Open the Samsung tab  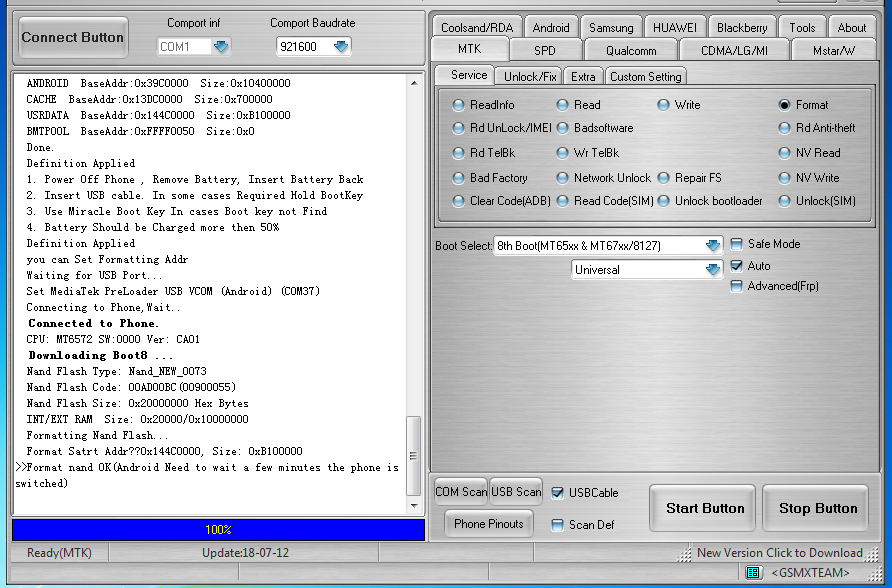(x=611, y=27)
